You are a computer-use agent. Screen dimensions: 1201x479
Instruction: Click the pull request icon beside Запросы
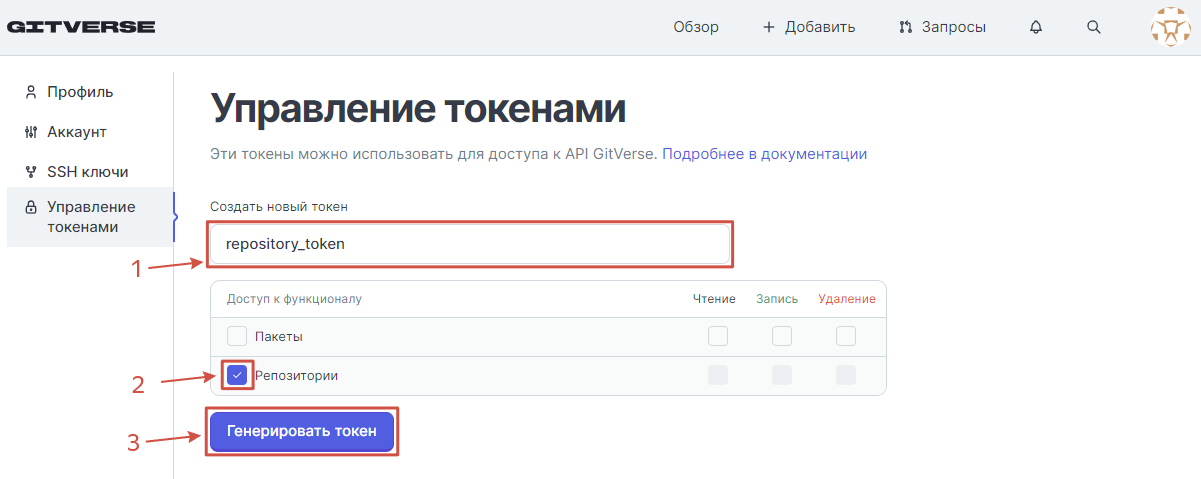[906, 27]
